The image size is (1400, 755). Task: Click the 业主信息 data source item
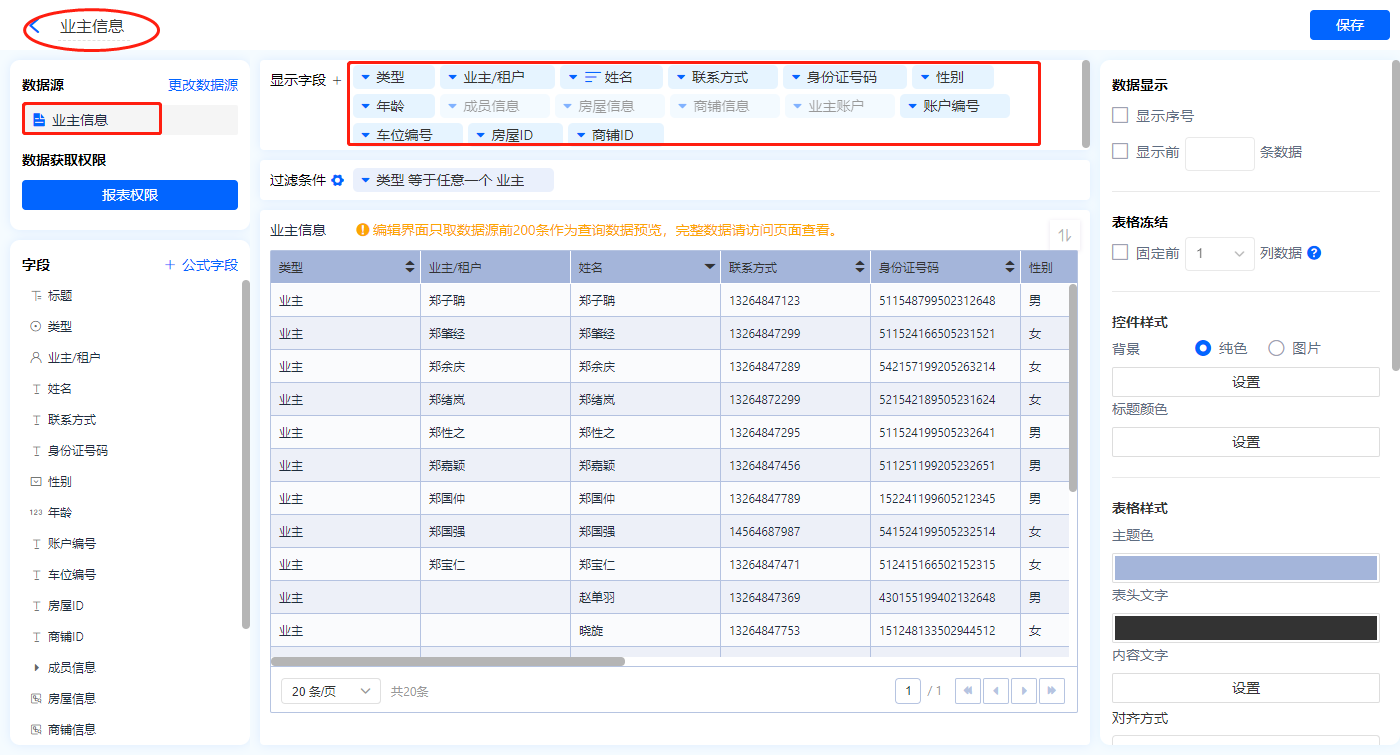pyautogui.click(x=91, y=120)
